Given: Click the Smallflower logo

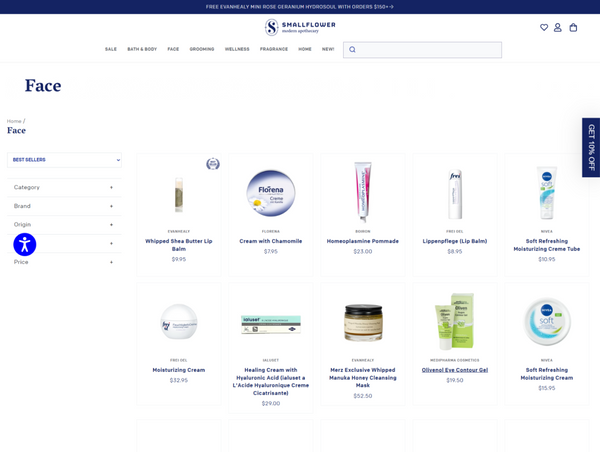Looking at the screenshot, I should (300, 27).
